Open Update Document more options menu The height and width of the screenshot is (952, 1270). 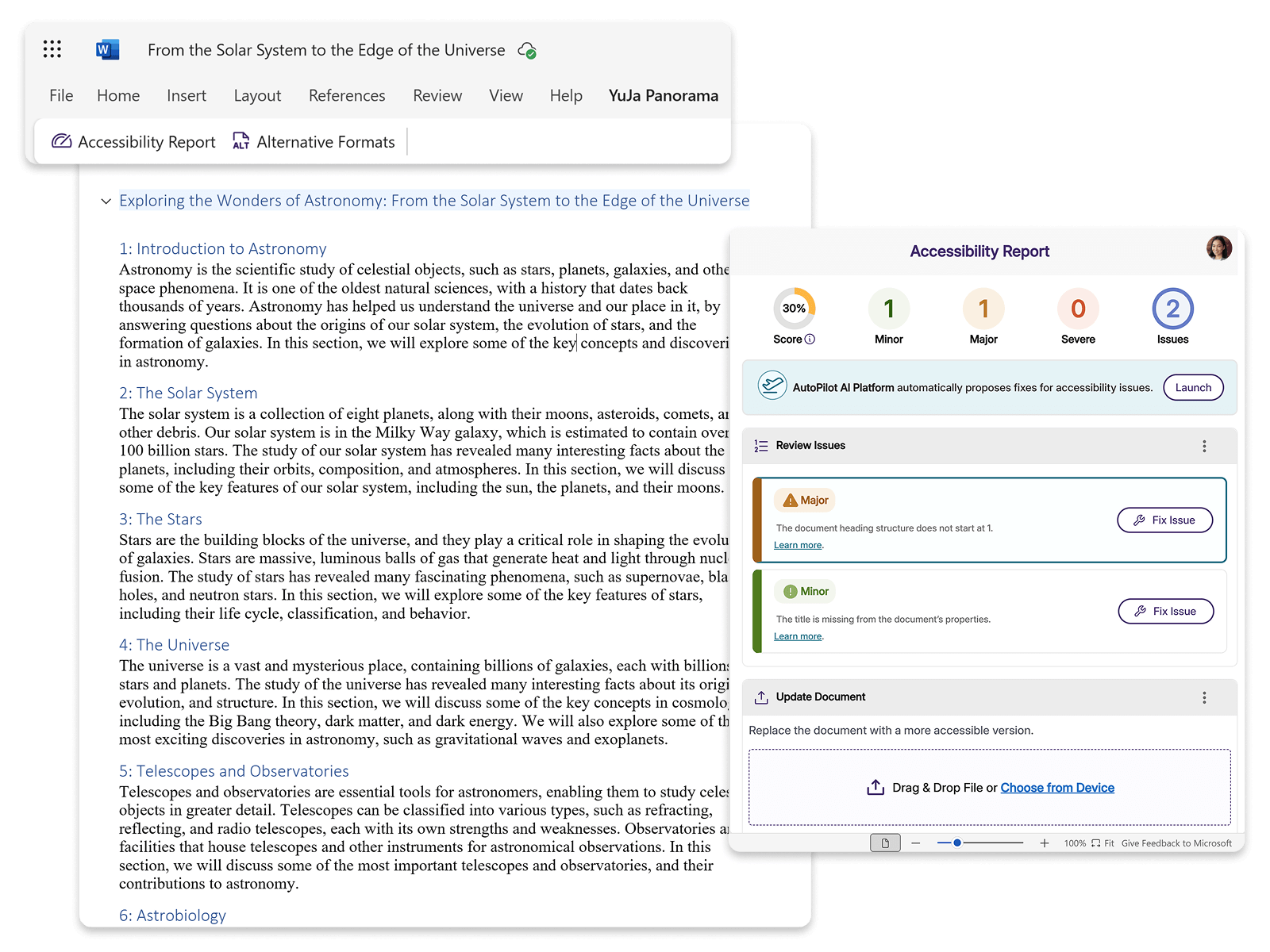point(1204,697)
